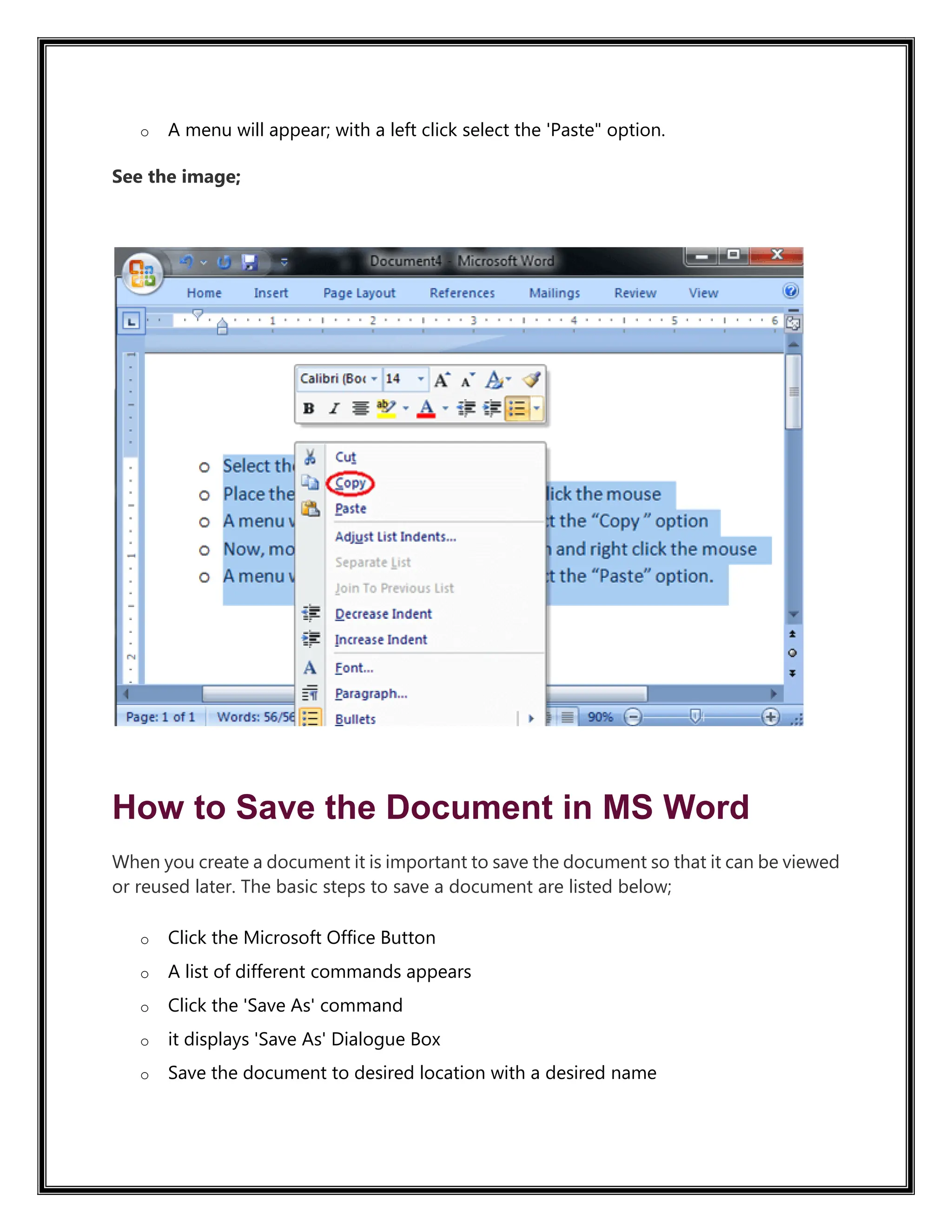This screenshot has height=1232, width=952.
Task: Toggle Bold in the mini toolbar
Action: click(309, 408)
